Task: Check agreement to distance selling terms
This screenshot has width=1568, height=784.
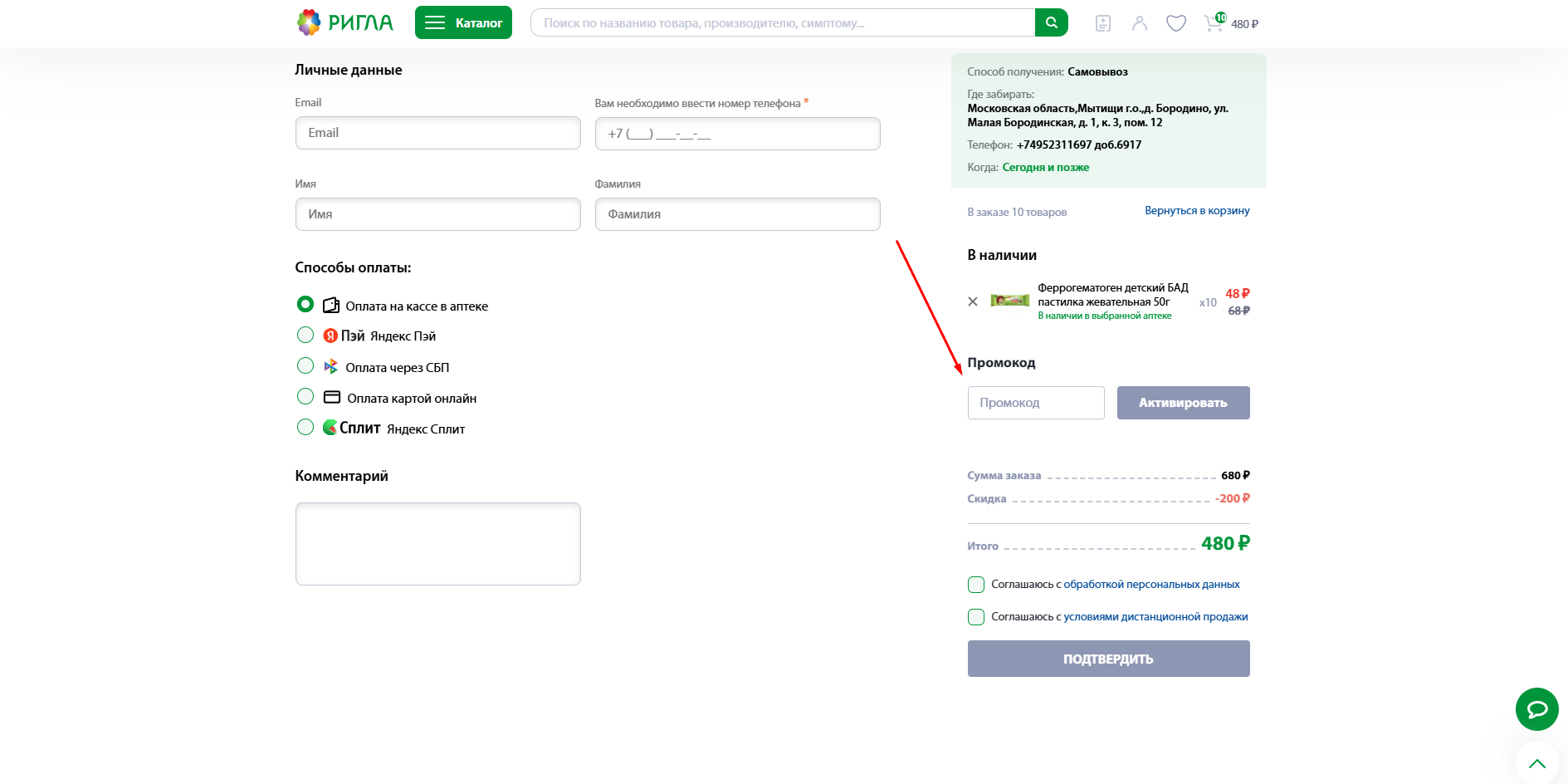Action: 976,617
